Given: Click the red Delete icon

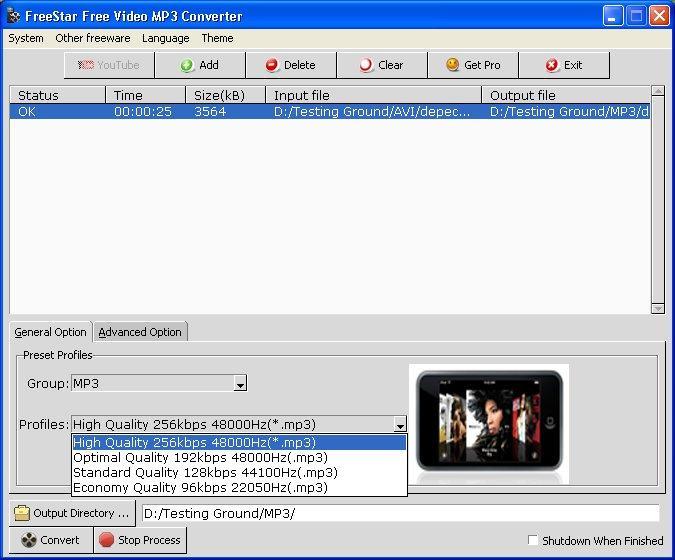Looking at the screenshot, I should point(272,65).
